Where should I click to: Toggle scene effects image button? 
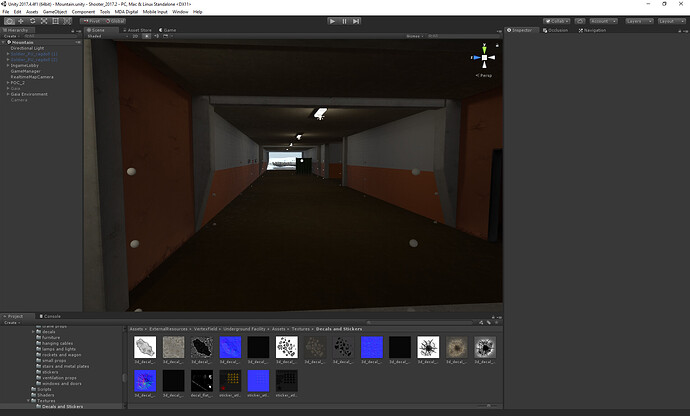click(167, 36)
